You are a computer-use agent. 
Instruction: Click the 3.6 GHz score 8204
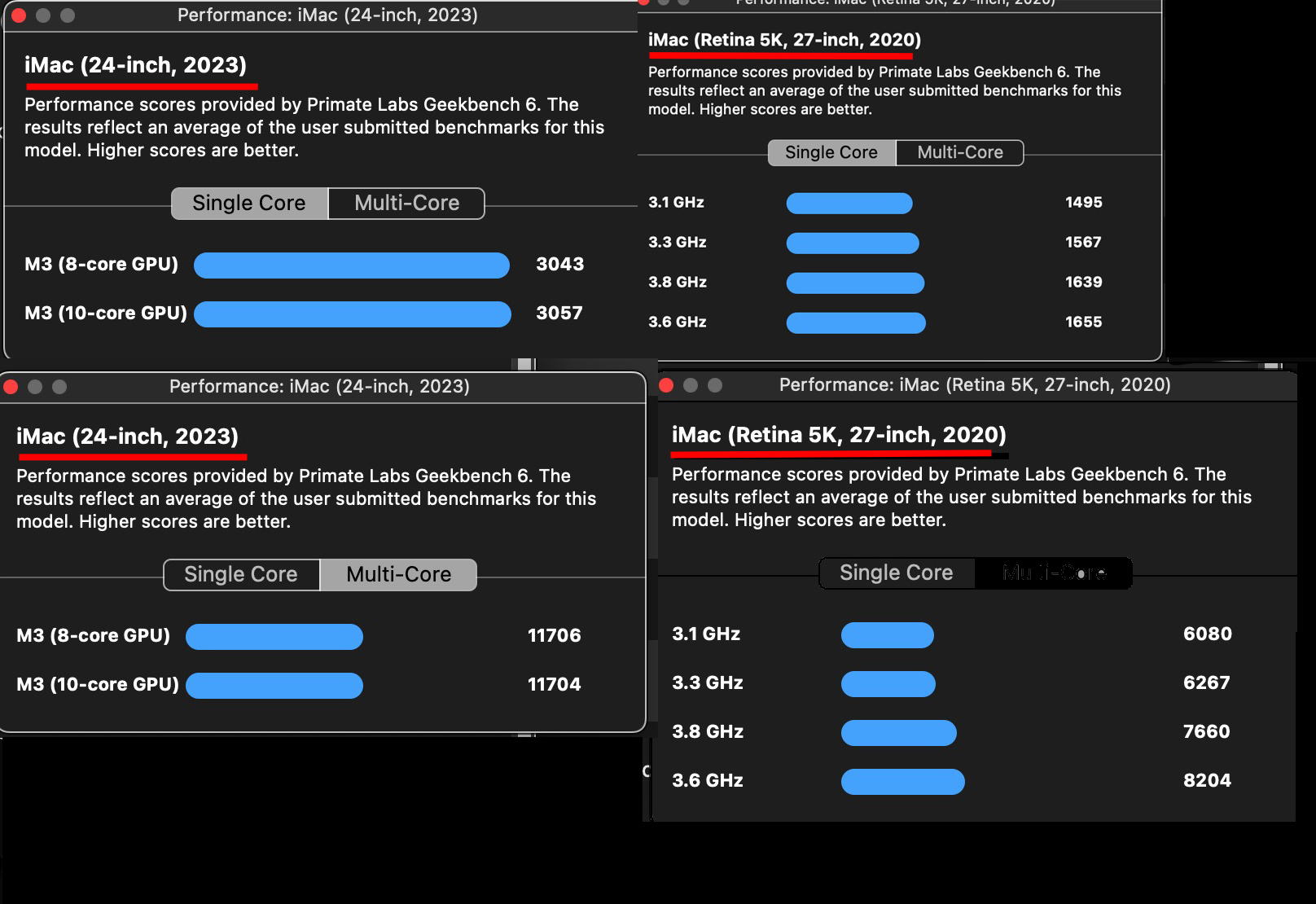(1208, 780)
